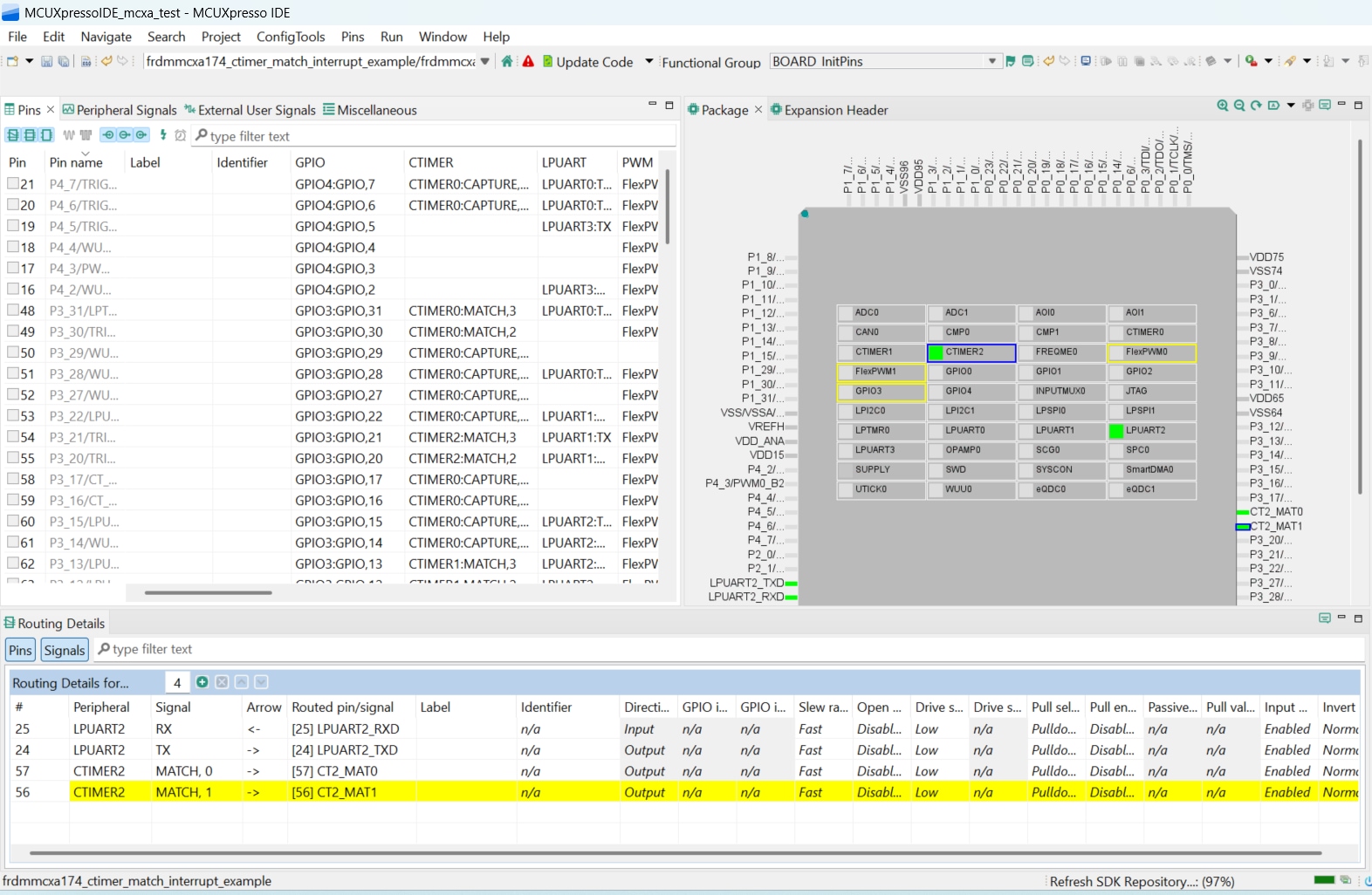Viewport: 1372px width, 895px height.
Task: Zoom out on the Package view
Action: coord(1239,106)
